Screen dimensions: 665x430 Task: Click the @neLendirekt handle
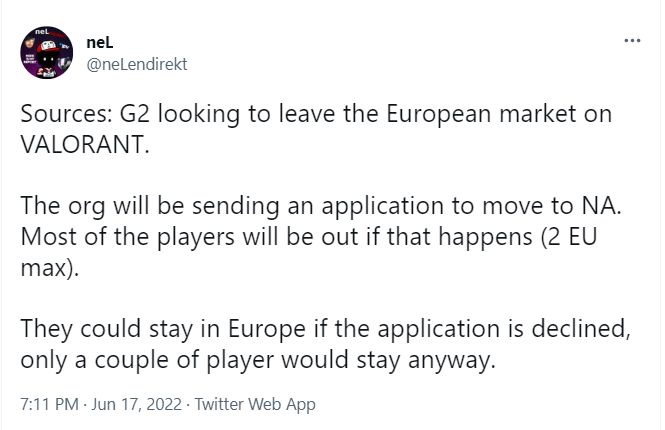[137, 64]
